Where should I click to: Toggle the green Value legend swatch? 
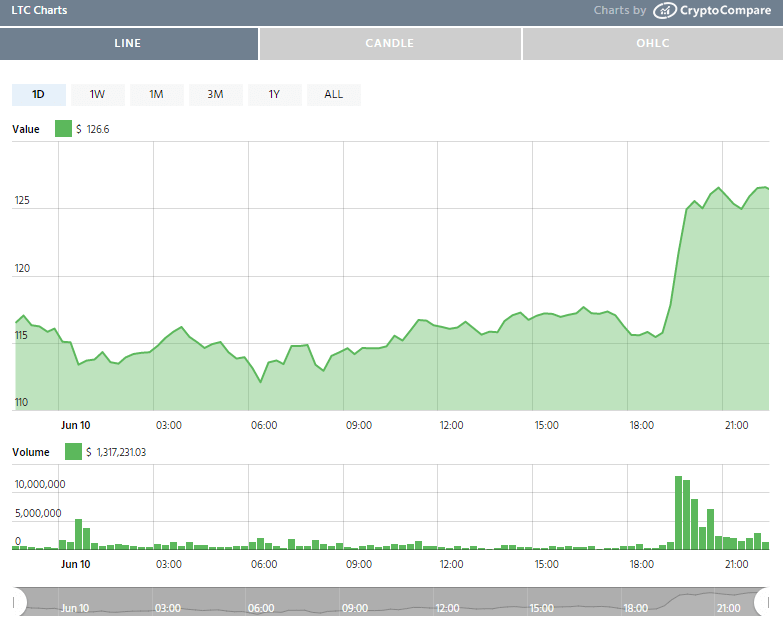[x=63, y=128]
